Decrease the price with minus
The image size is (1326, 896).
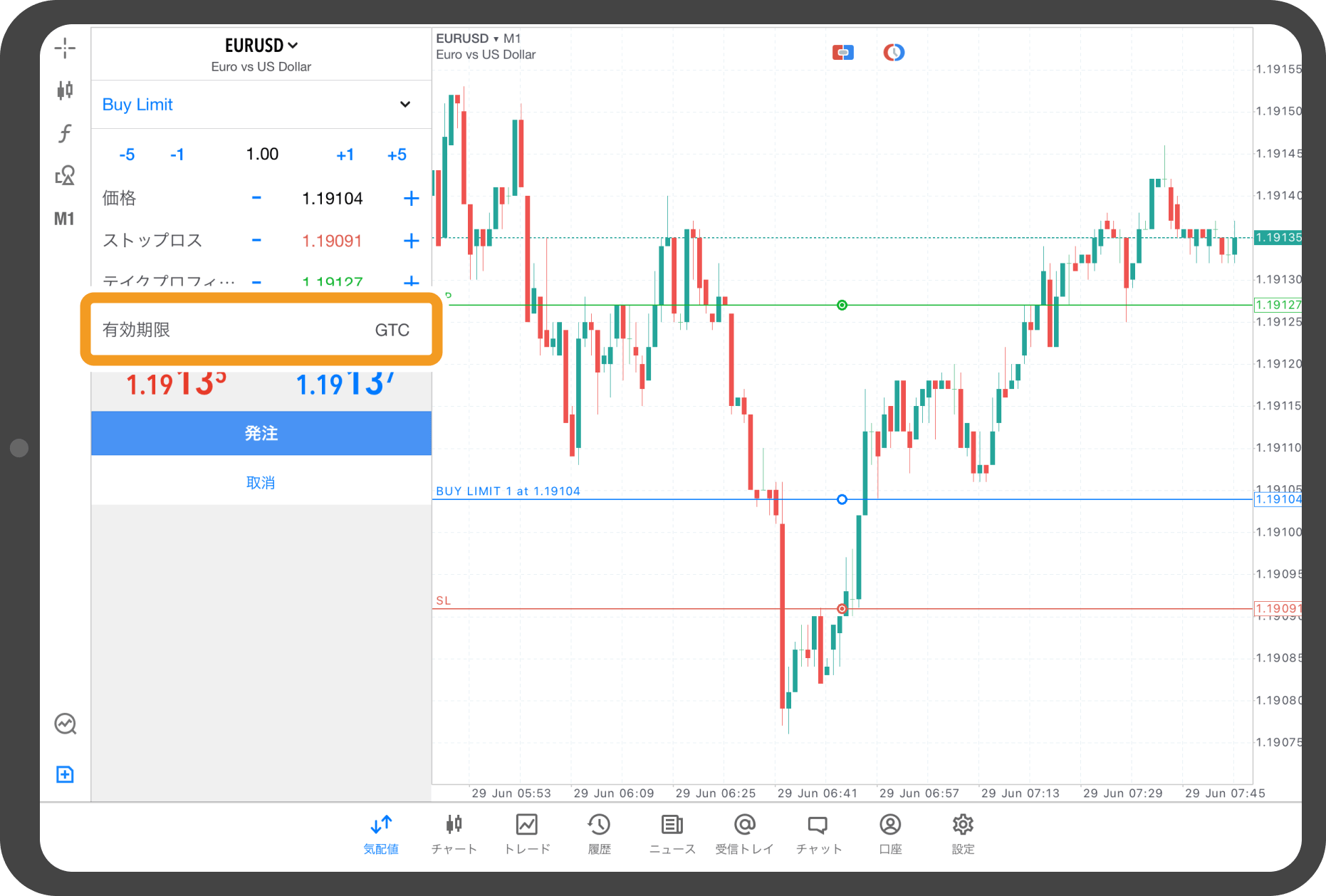tap(256, 198)
